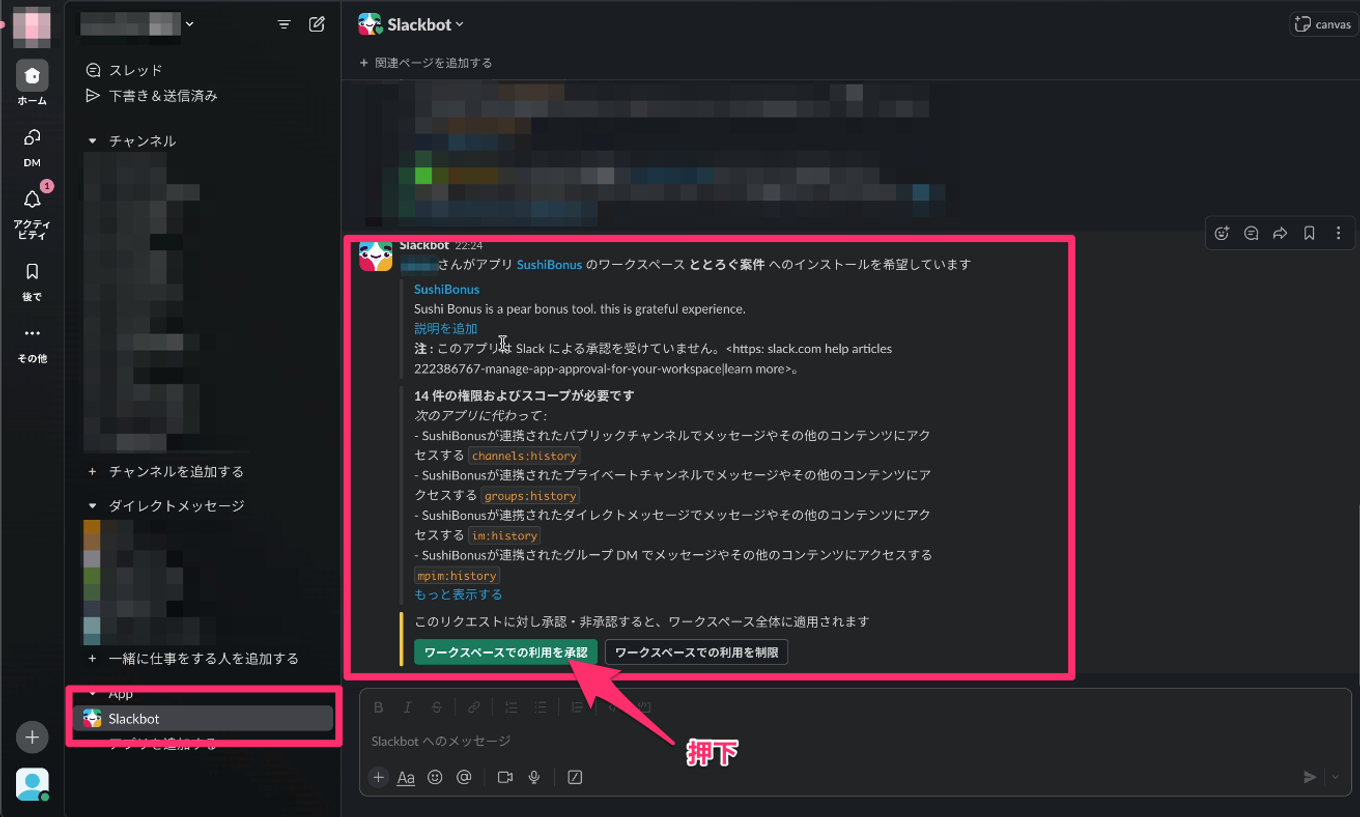Click もっと表示する to expand scopes
The width and height of the screenshot is (1360, 817).
(458, 594)
